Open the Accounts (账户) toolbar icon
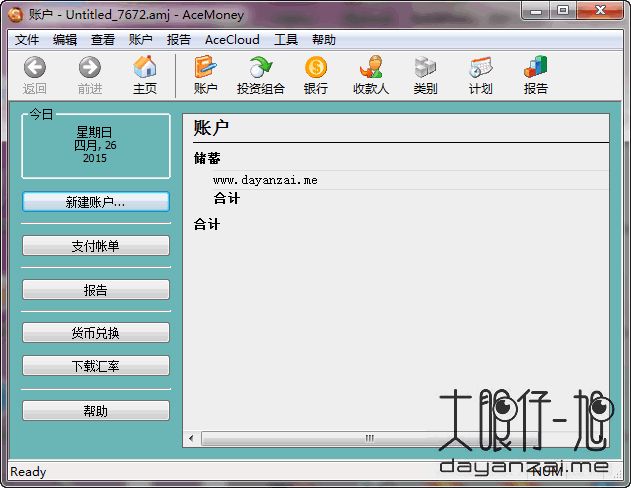Image resolution: width=631 pixels, height=488 pixels. click(x=205, y=67)
